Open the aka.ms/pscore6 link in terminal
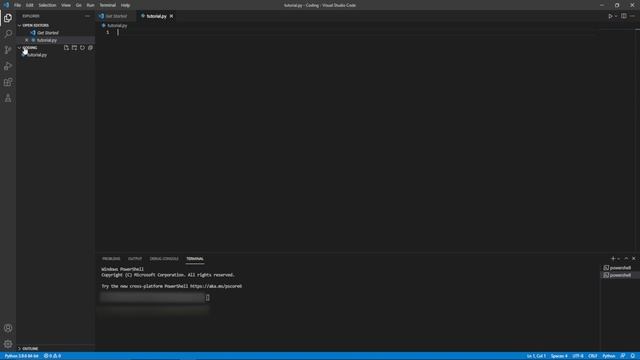 216,286
